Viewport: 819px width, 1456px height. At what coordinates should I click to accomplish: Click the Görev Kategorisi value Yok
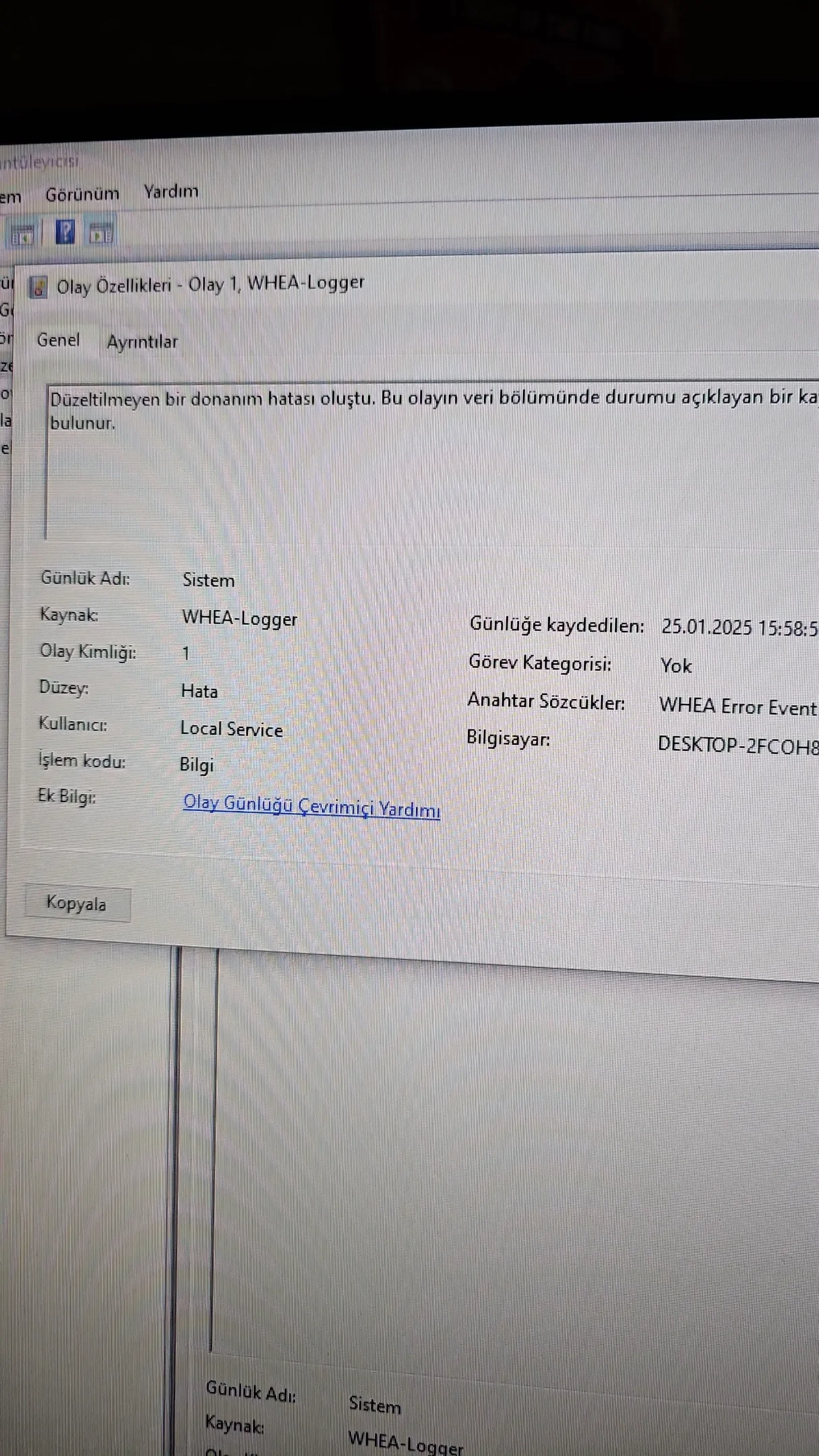(676, 665)
